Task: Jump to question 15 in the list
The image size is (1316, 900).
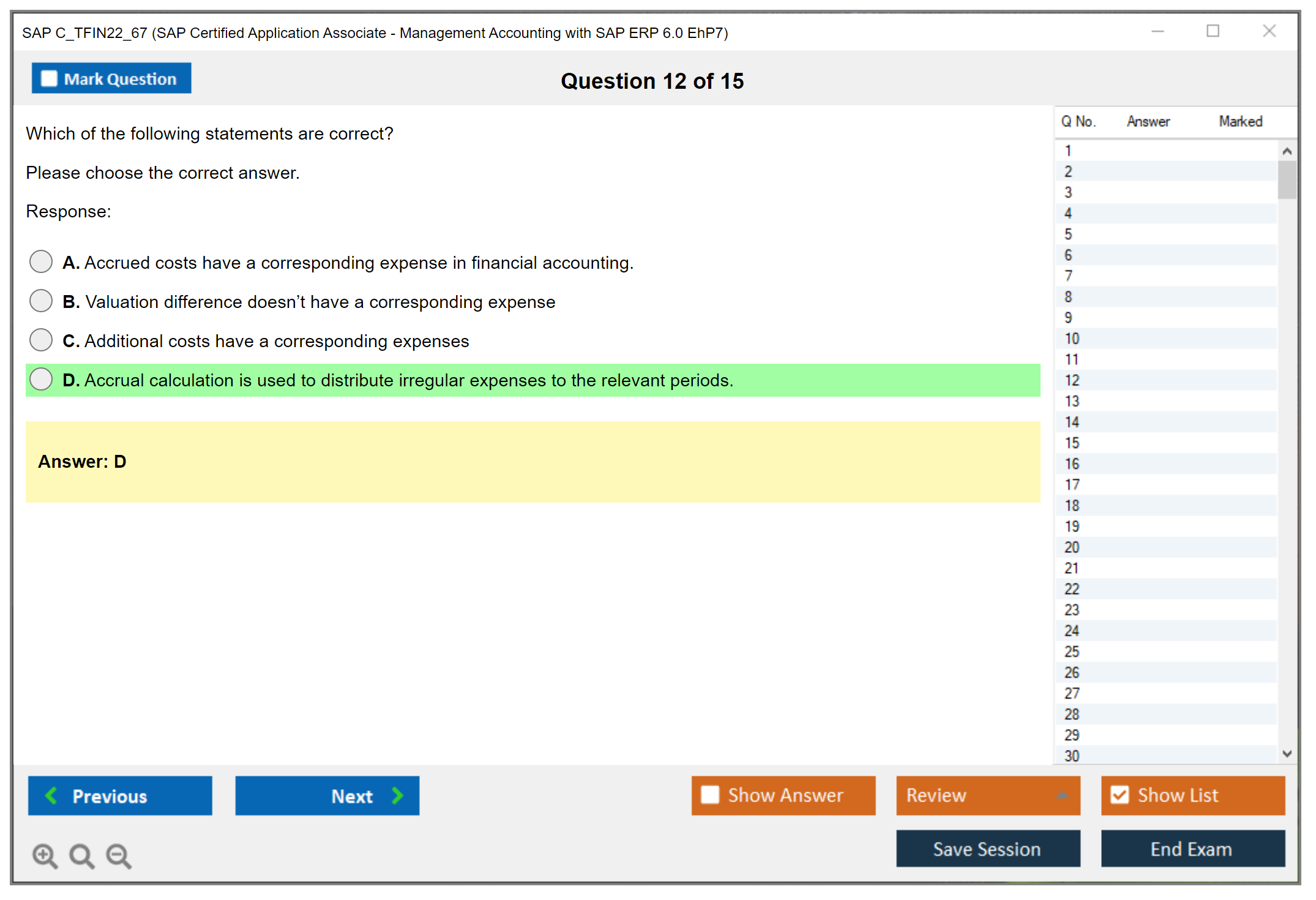Action: pyautogui.click(x=1072, y=443)
